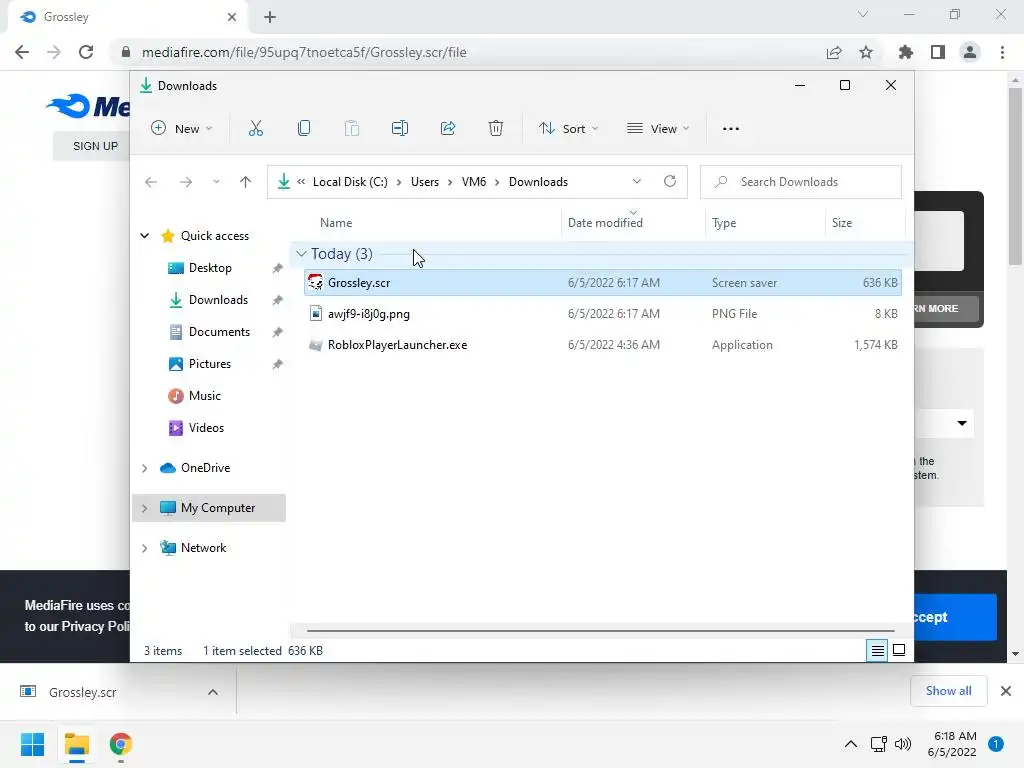
Task: Select Desktop in Quick access
Action: 210,268
